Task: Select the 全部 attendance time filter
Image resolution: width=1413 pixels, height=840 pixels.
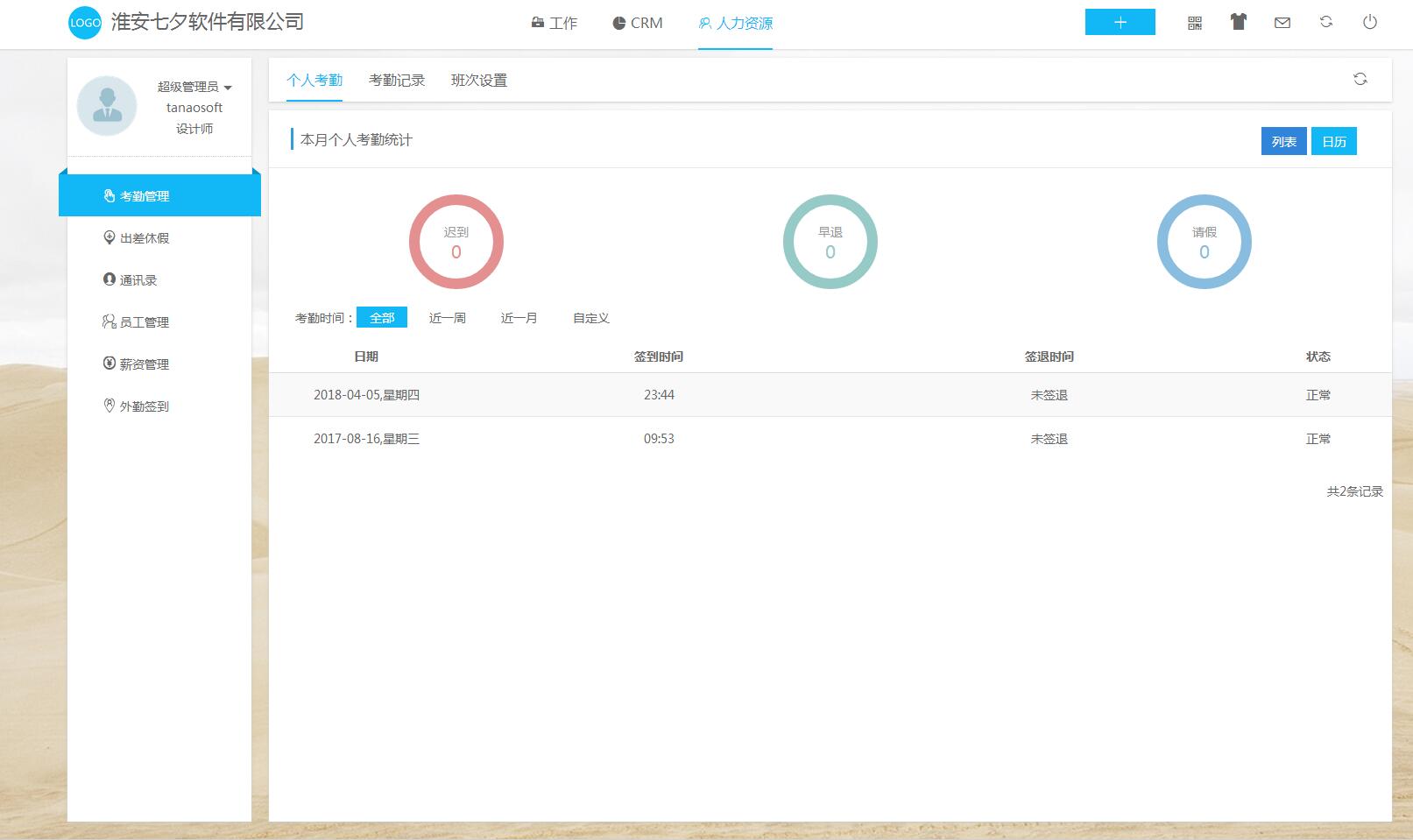Action: pos(382,318)
